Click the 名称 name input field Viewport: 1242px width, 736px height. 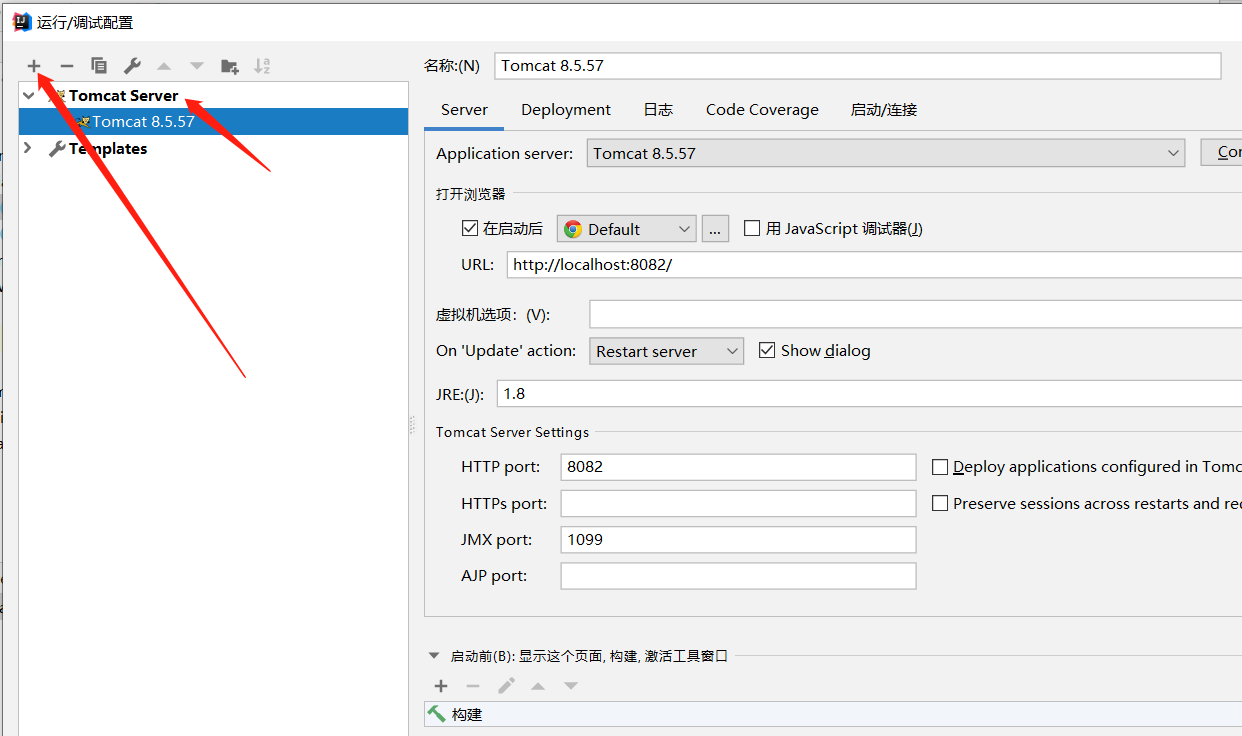858,66
